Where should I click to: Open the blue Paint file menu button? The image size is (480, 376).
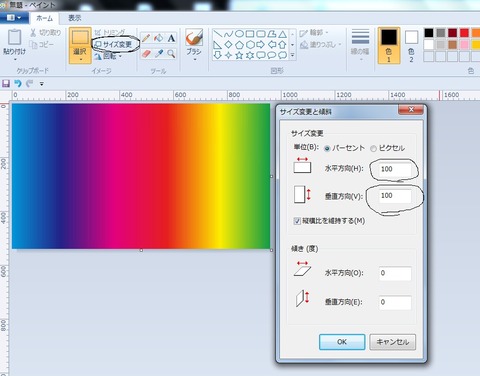13,18
